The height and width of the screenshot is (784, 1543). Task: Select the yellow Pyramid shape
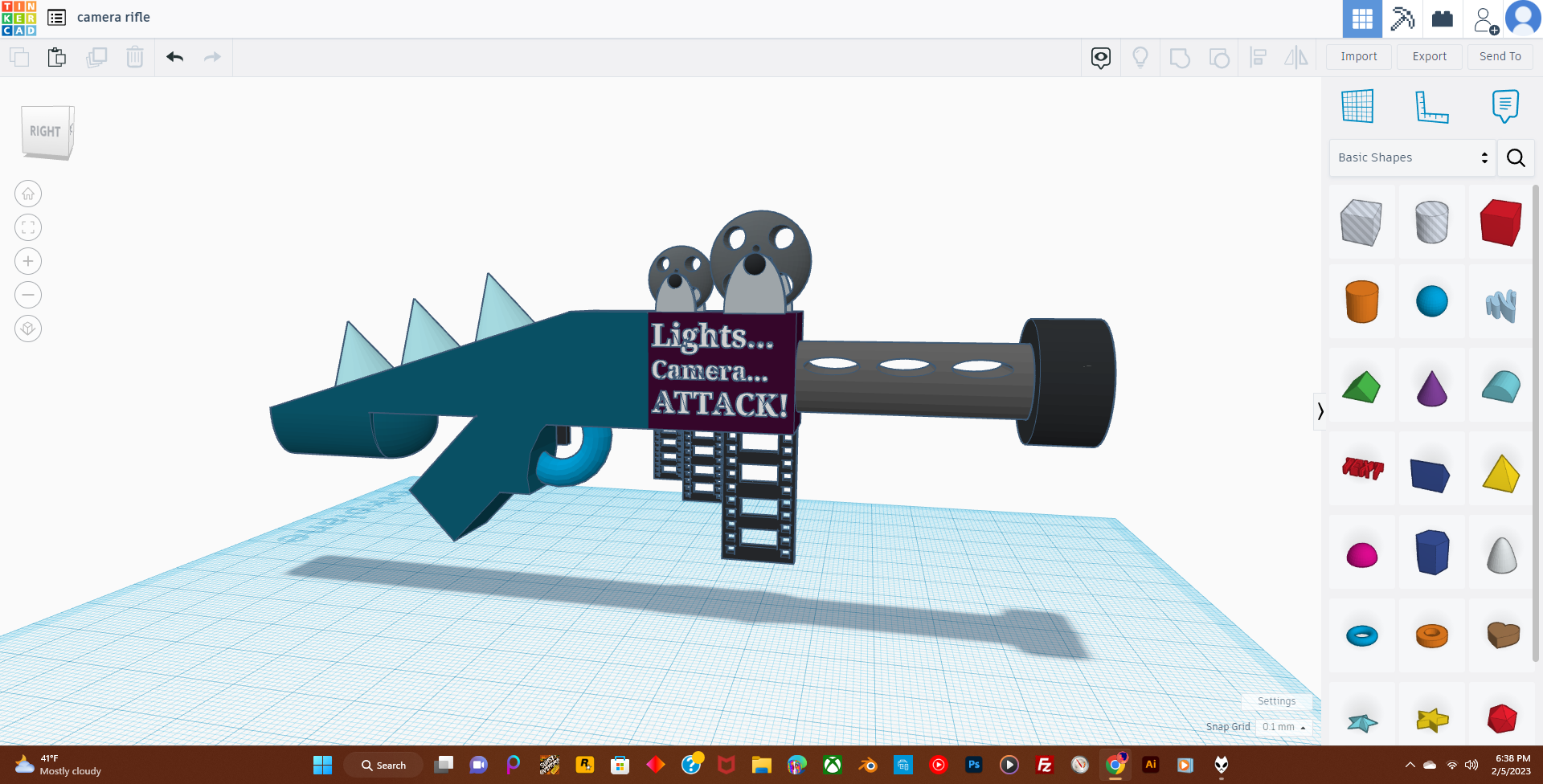[x=1500, y=474]
